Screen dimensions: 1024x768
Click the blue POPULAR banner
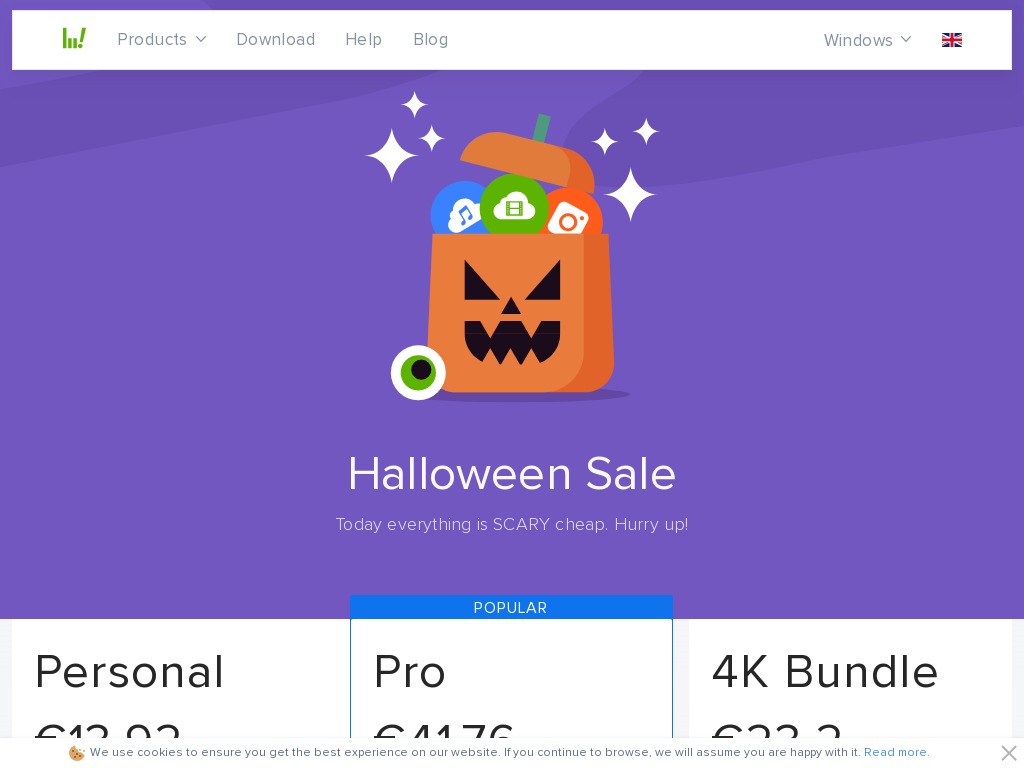511,607
